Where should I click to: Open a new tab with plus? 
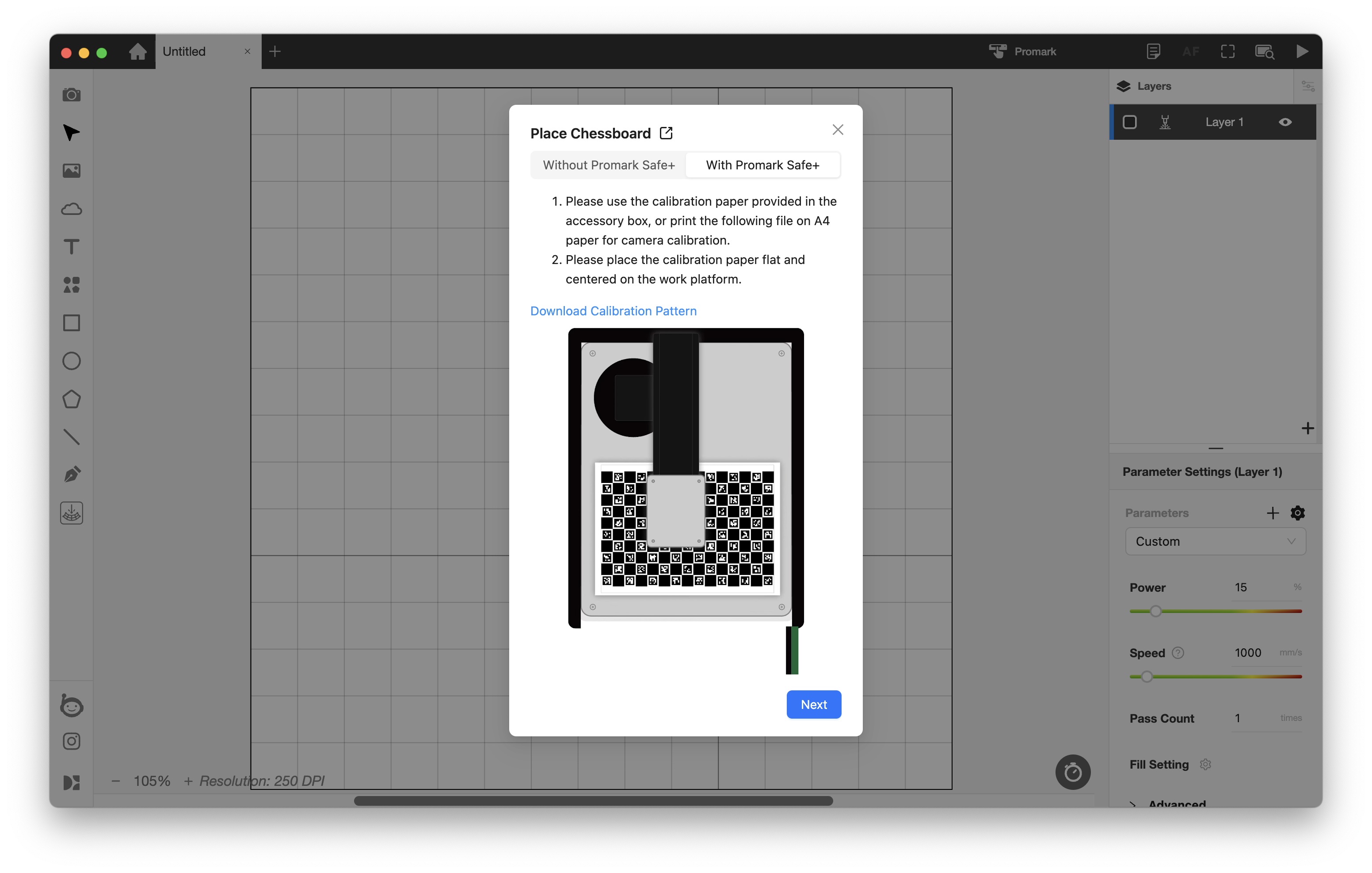(x=274, y=51)
